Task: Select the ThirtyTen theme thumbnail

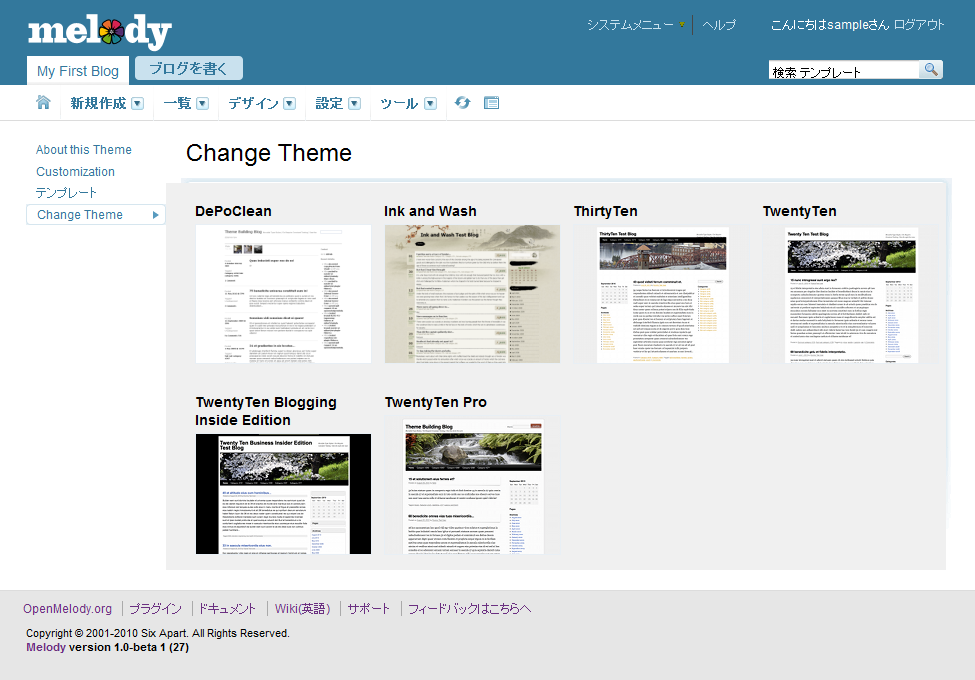Action: (x=662, y=294)
